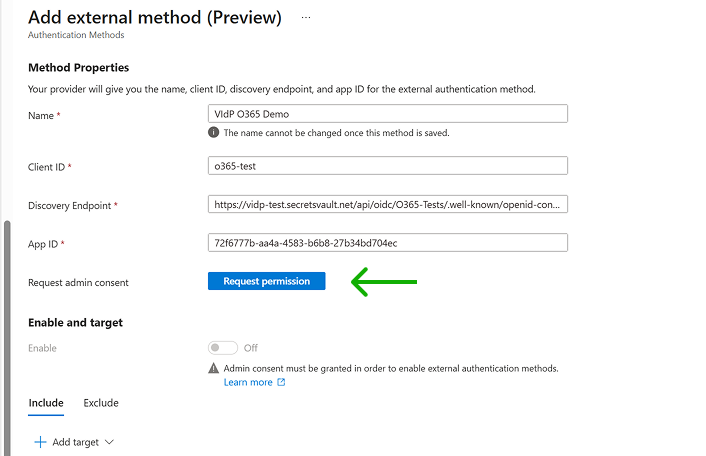Click the Name input field

click(x=387, y=114)
